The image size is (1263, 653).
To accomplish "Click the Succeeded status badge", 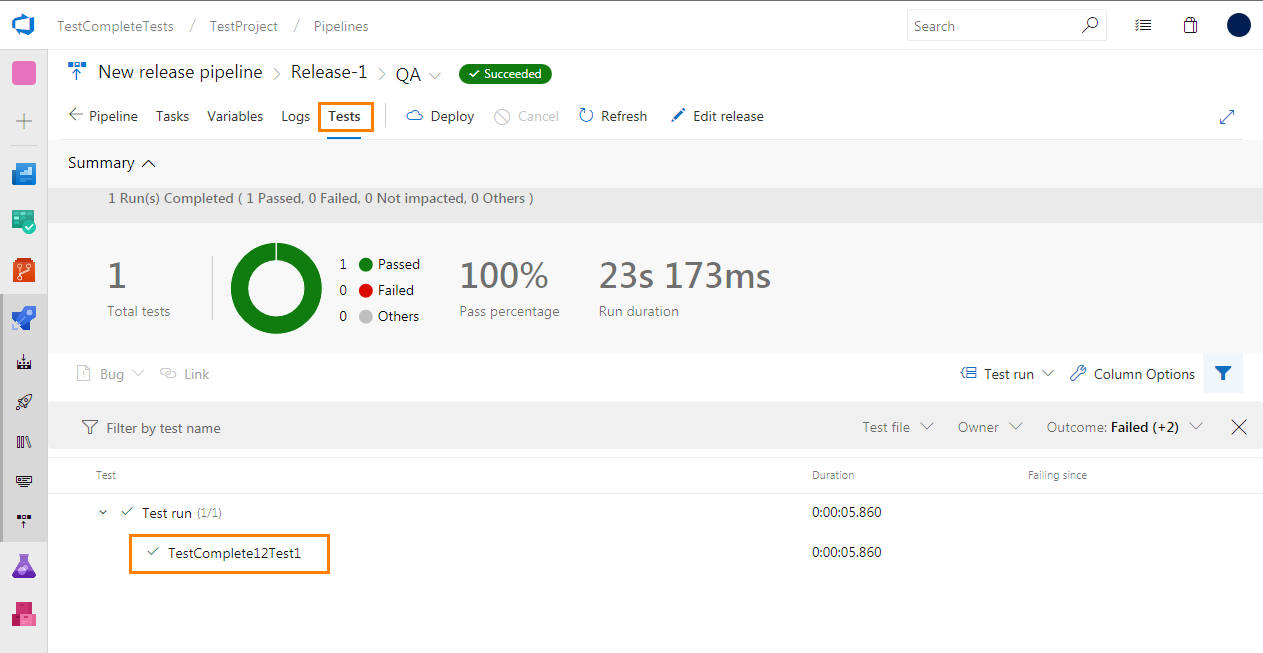I will click(x=505, y=74).
